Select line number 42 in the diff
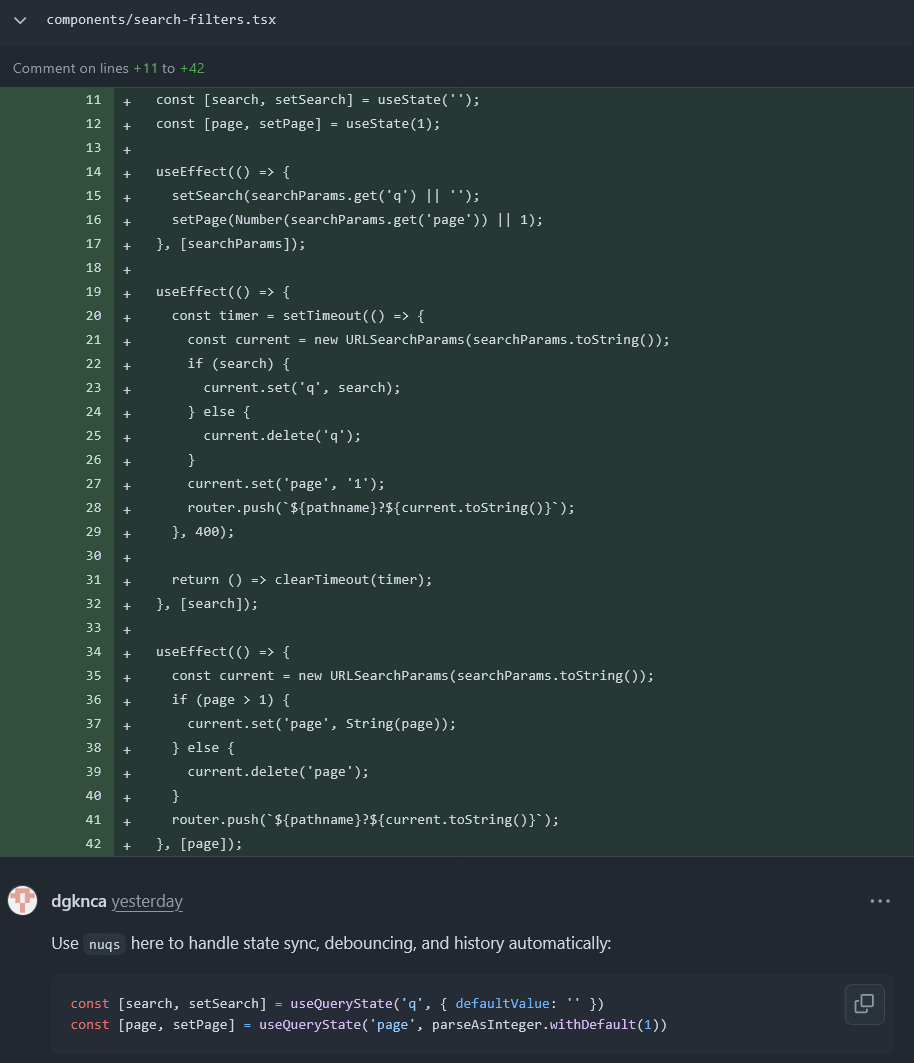 (94, 844)
